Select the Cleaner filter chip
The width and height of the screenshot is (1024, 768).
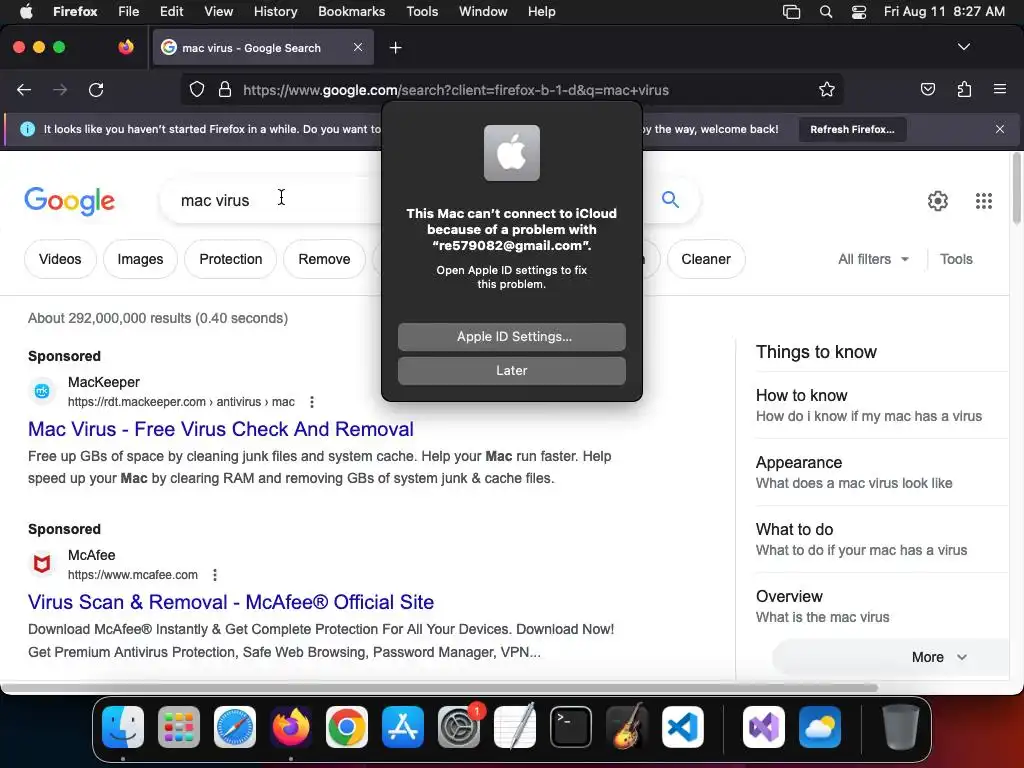705,259
